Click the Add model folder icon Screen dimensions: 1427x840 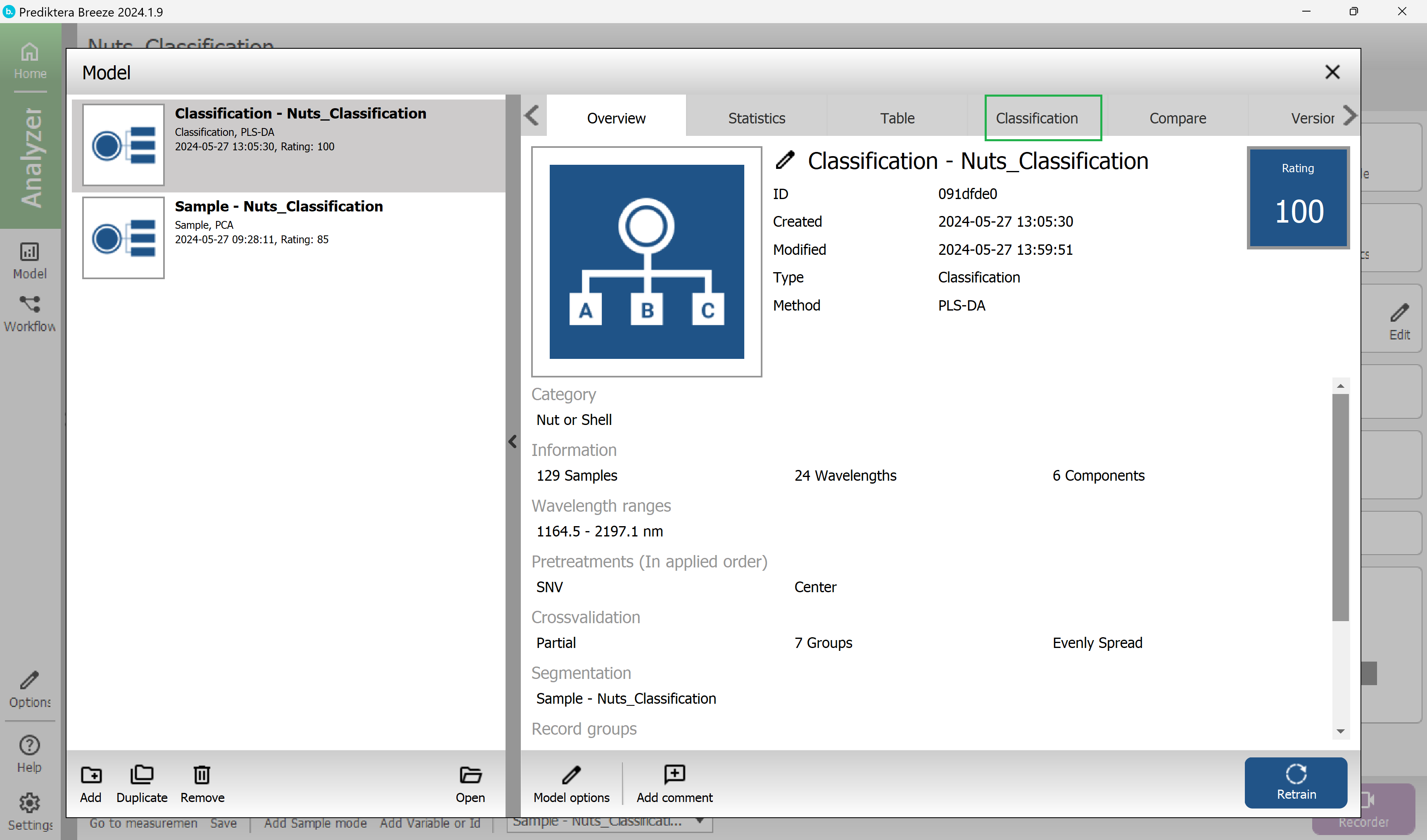coord(90,774)
